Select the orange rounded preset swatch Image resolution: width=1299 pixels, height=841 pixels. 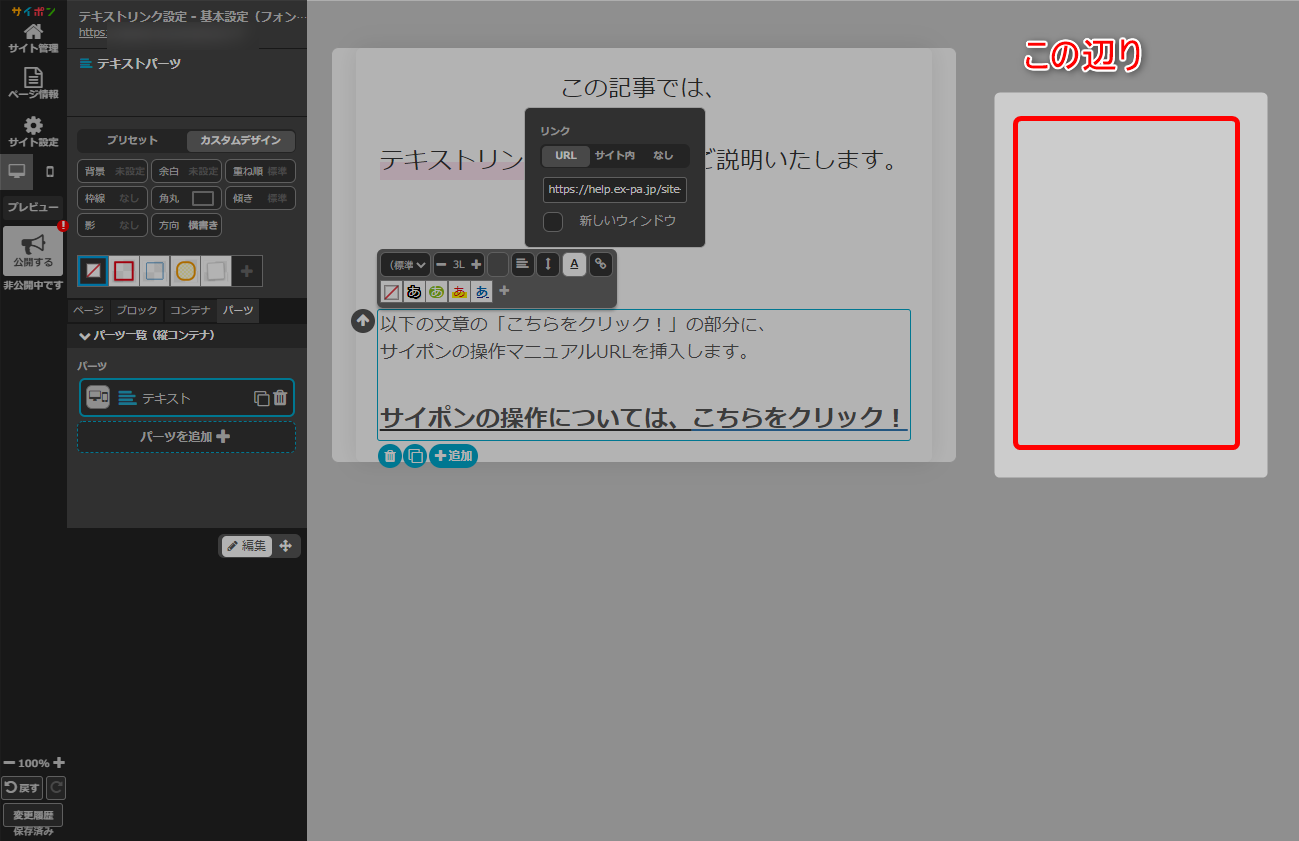[185, 270]
